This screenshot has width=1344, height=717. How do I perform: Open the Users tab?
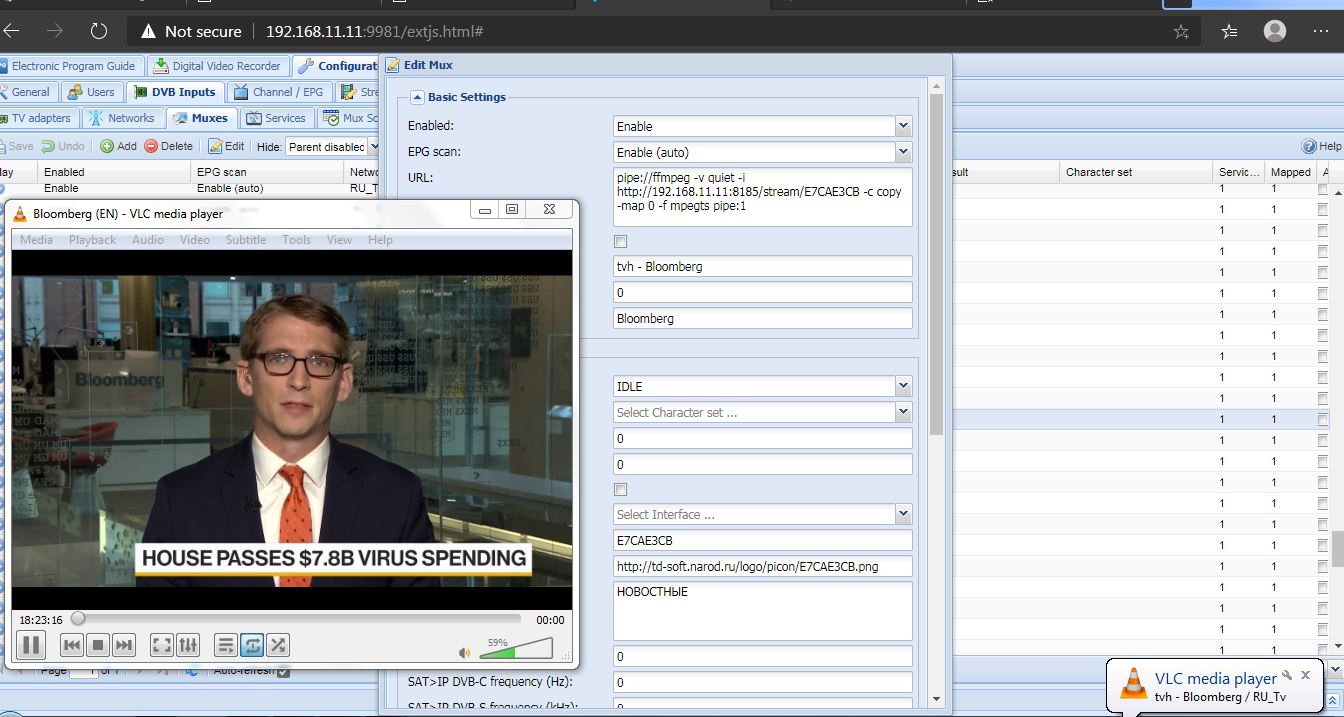click(91, 92)
